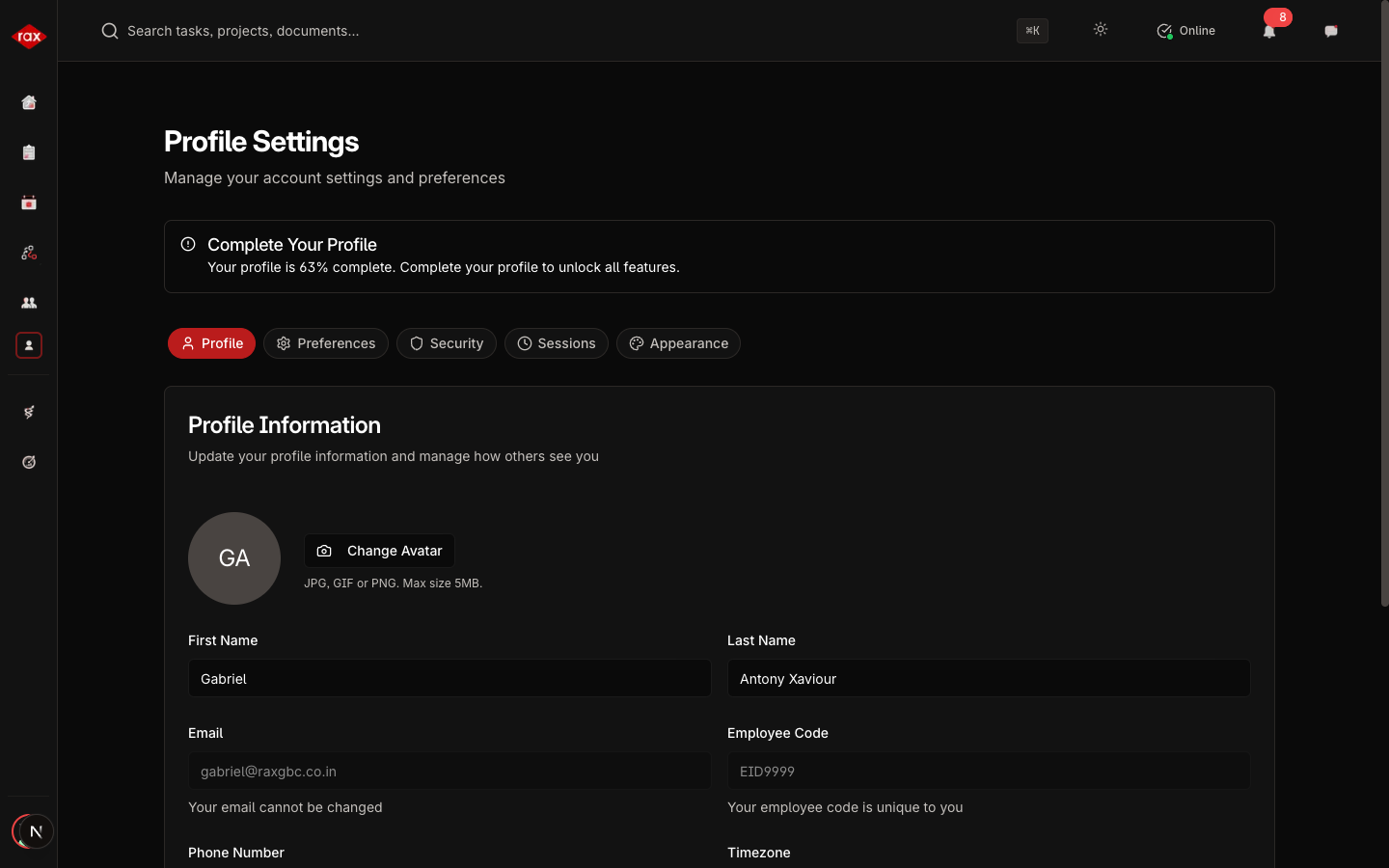This screenshot has height=868, width=1389.
Task: Open the Online status dropdown
Action: (x=1186, y=31)
